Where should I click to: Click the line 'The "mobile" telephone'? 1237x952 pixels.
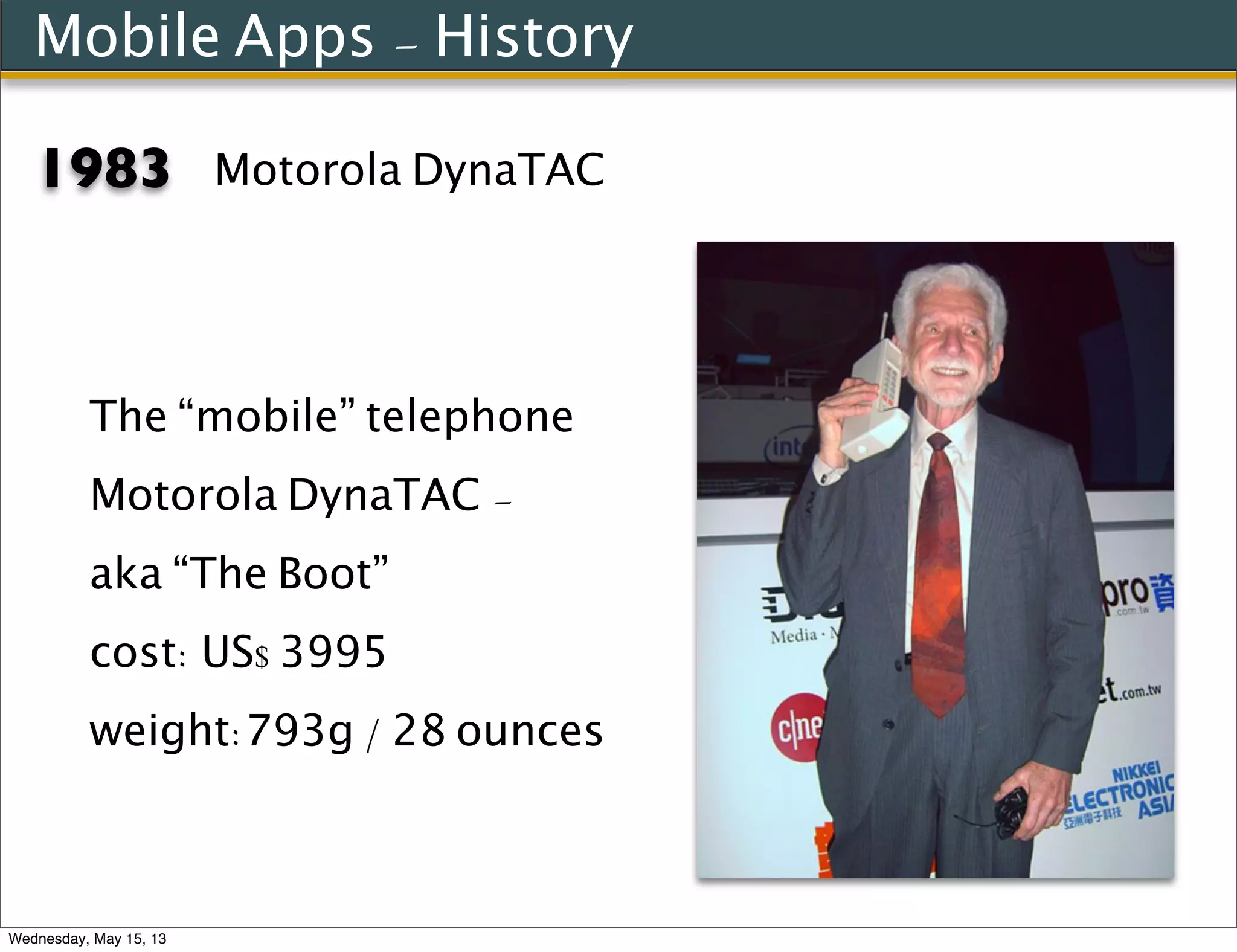point(331,416)
